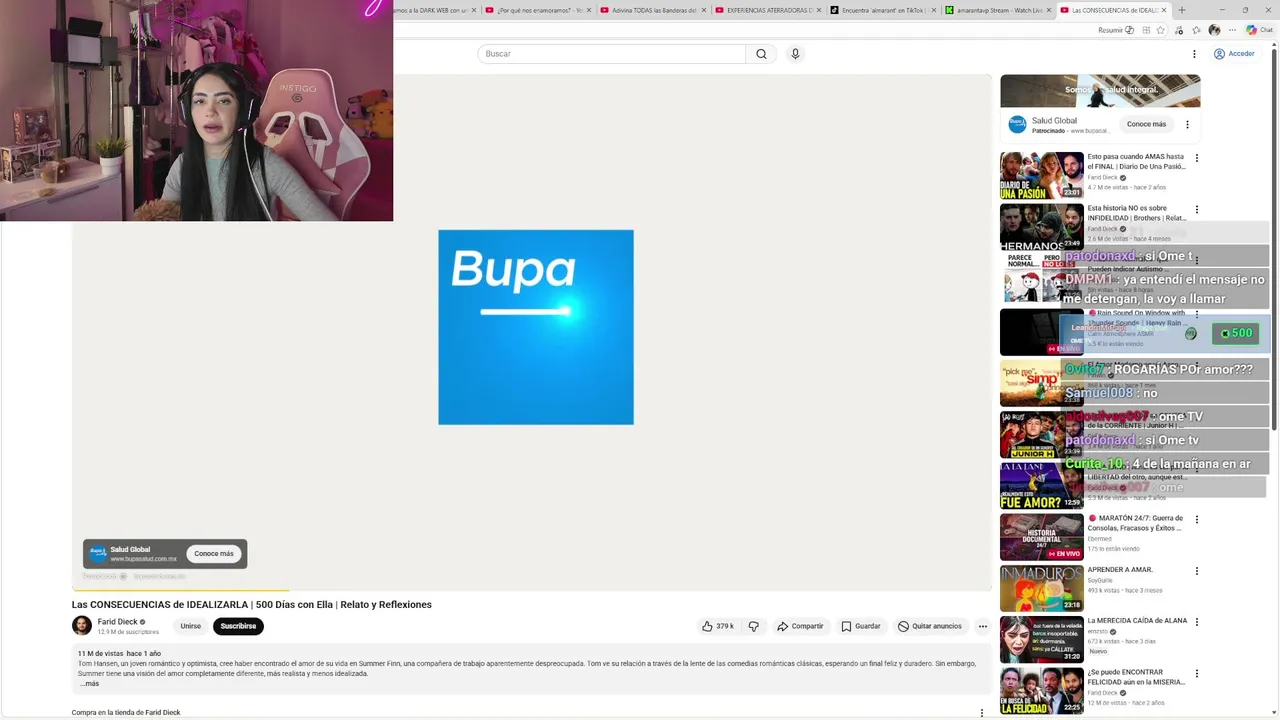Click Salud Global Bupa sidebar logo
This screenshot has height=720, width=1280.
coord(1017,125)
